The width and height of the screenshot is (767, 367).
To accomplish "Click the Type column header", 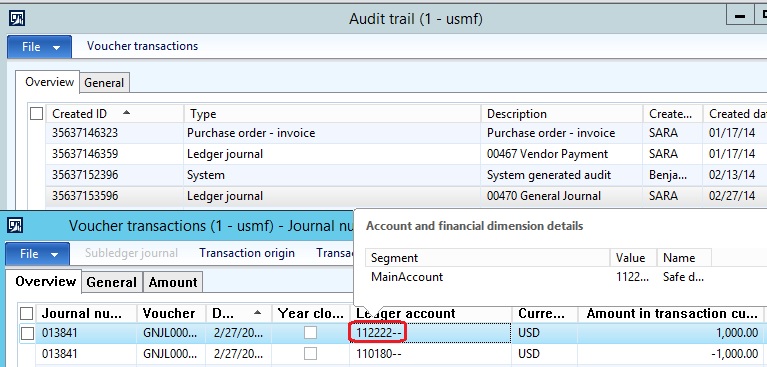I will tap(332, 114).
